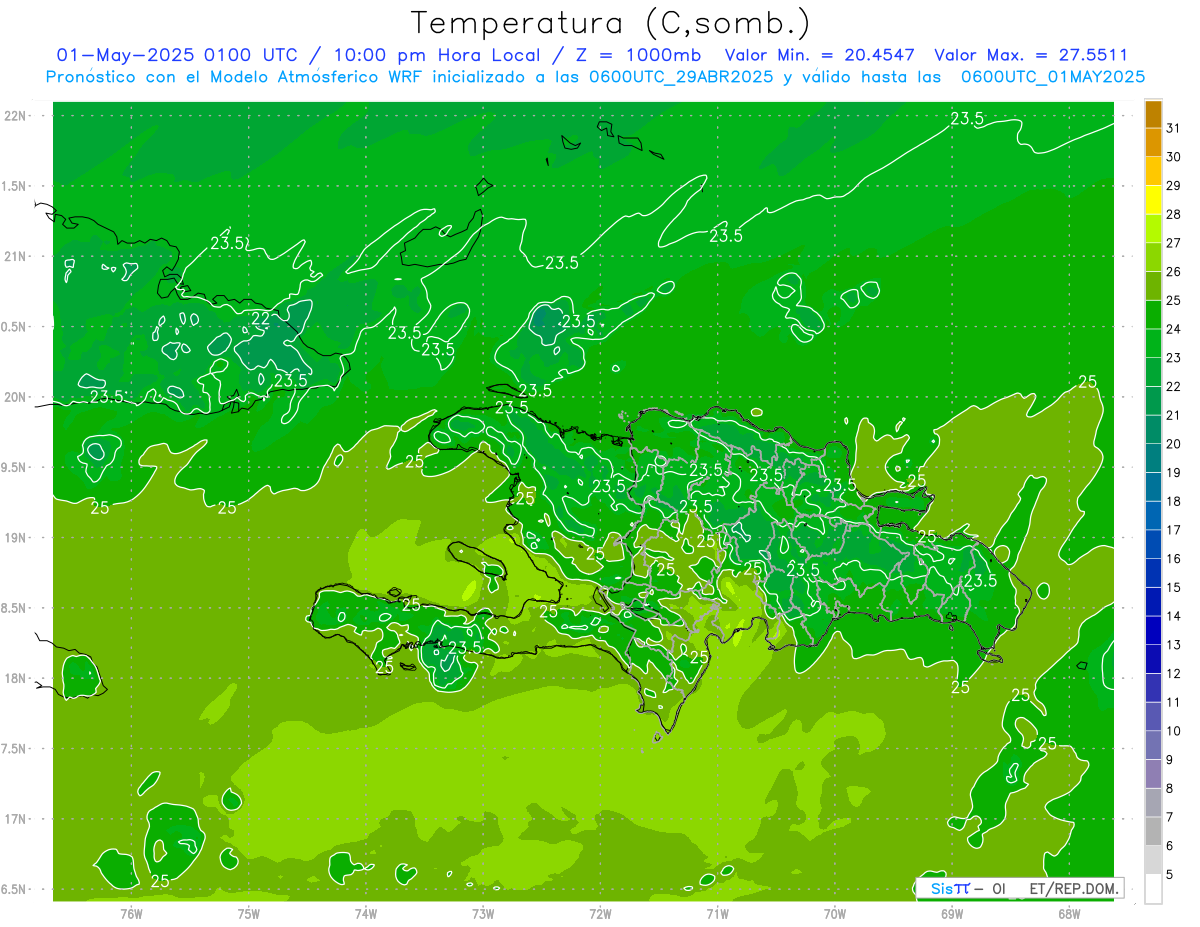Click the light green swatch between 26 and 27

click(x=1153, y=258)
